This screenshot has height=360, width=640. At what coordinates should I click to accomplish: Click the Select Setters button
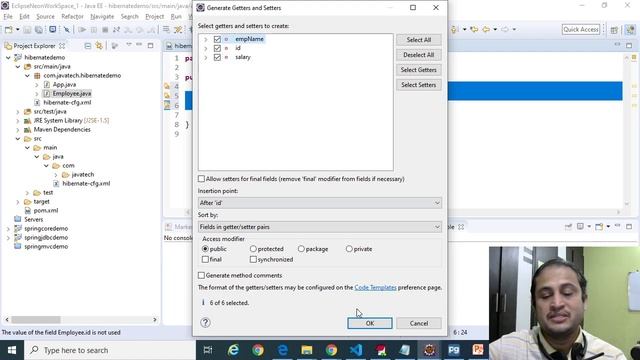click(x=419, y=85)
